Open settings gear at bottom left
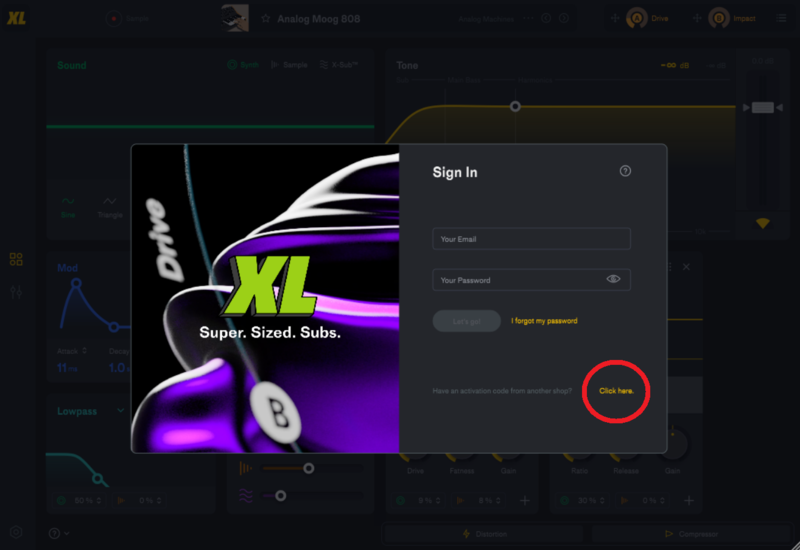Image resolution: width=800 pixels, height=550 pixels. (16, 532)
